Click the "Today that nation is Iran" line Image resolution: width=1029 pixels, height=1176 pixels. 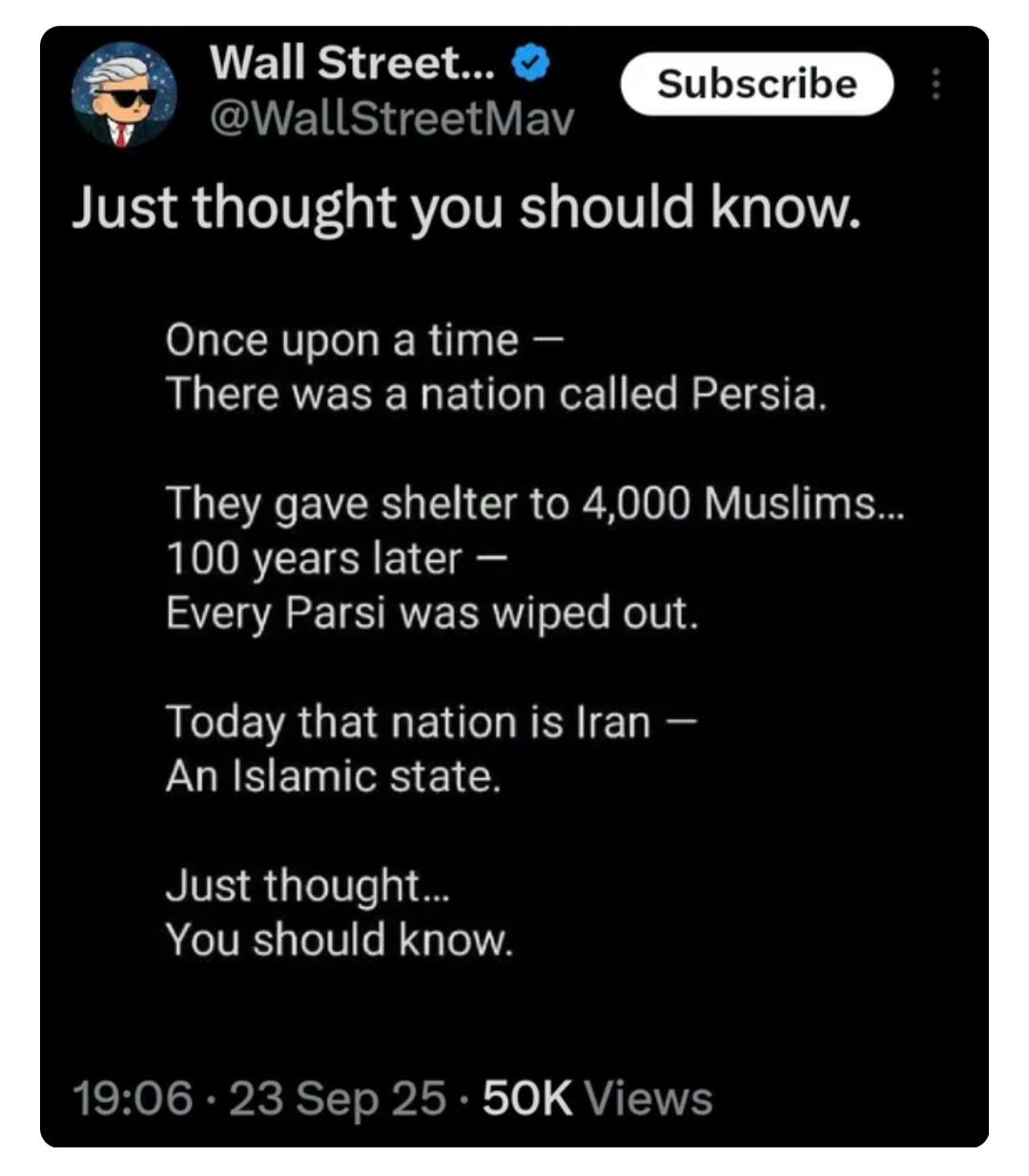[432, 721]
